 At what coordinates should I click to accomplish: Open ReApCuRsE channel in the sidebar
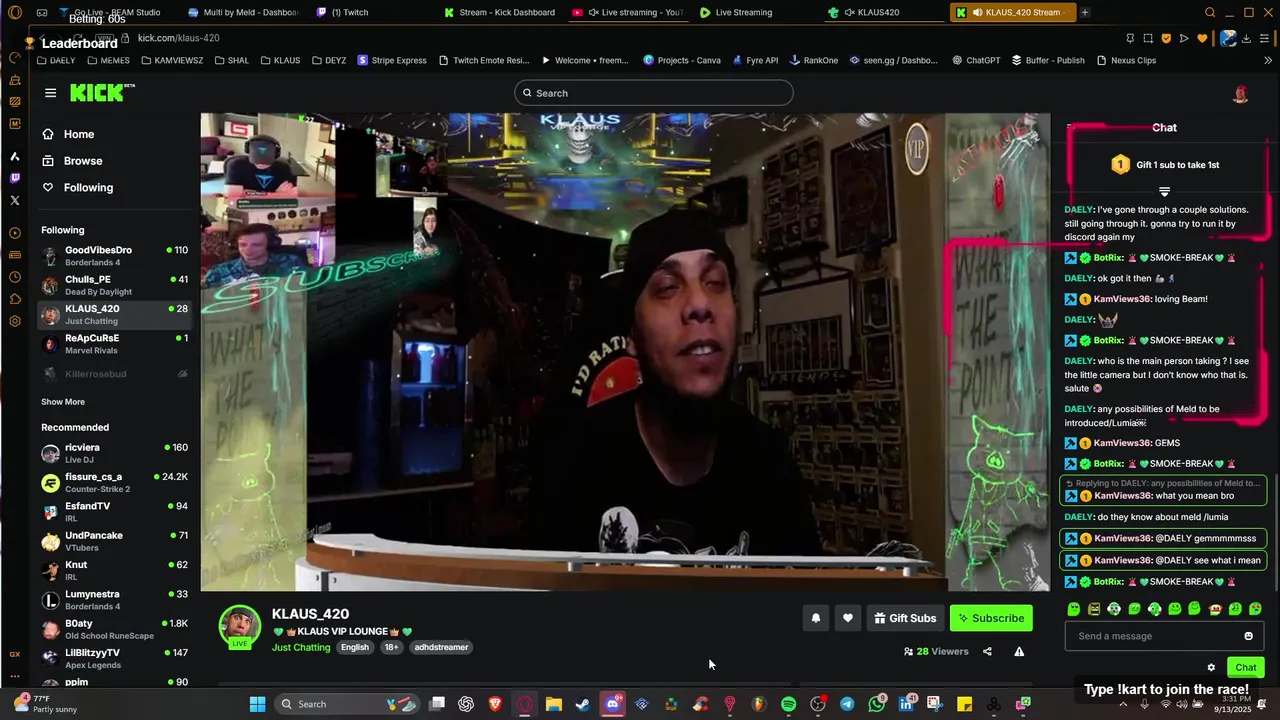[115, 344]
